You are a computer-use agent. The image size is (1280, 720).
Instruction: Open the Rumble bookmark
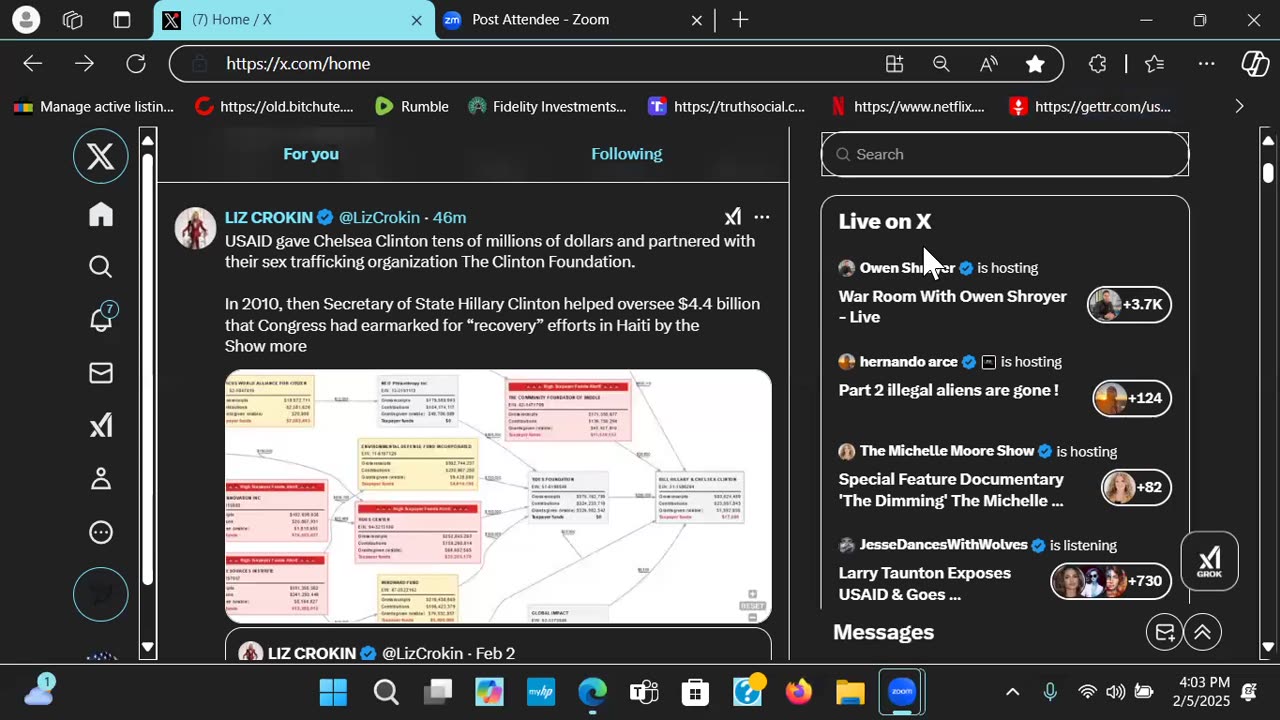coord(411,106)
